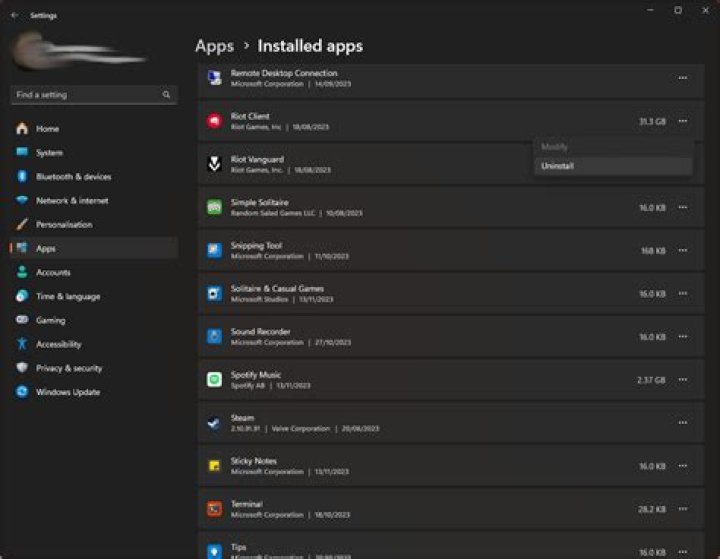Click the Network & internet wifi icon

(22, 200)
